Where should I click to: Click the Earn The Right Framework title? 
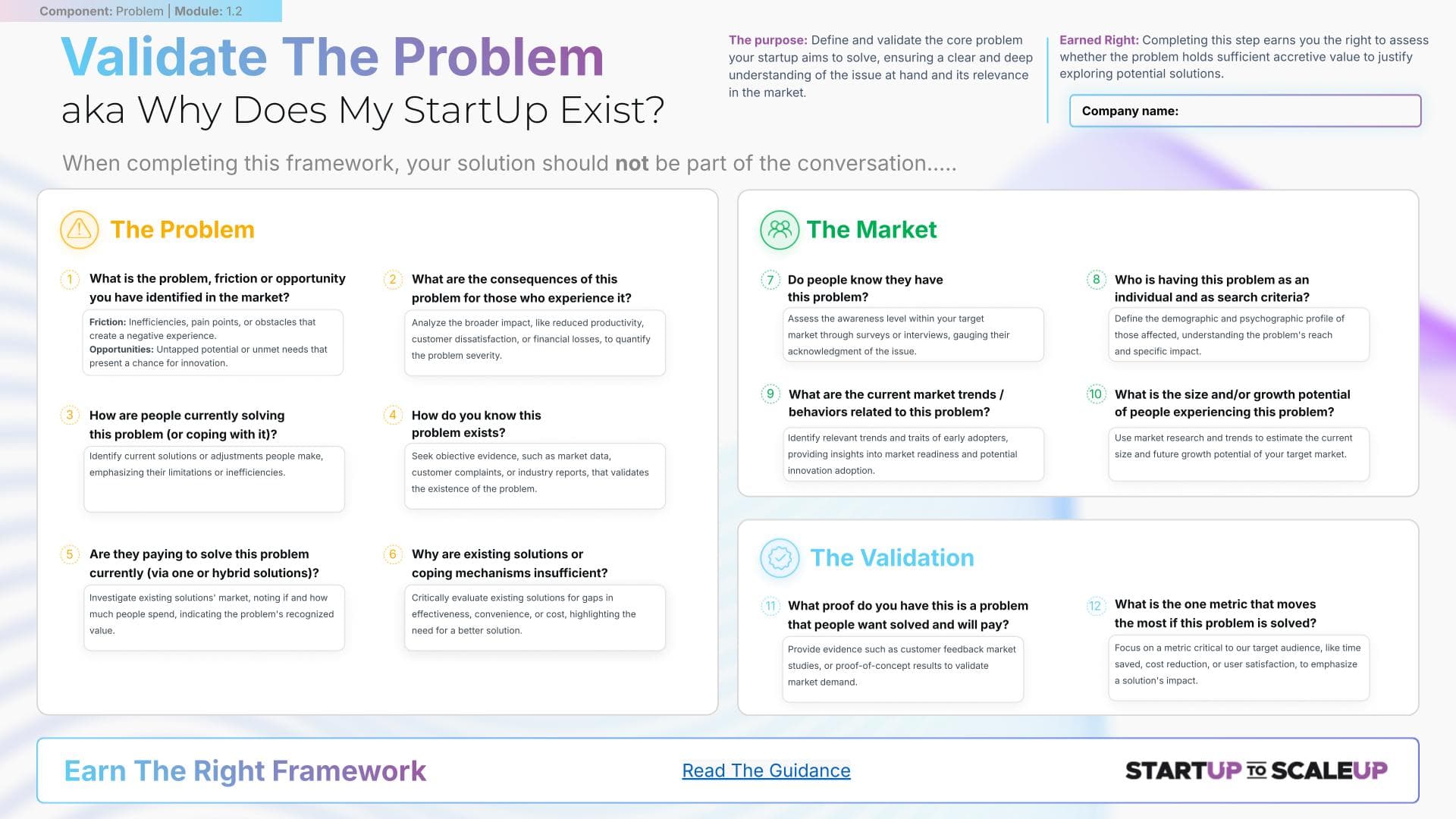click(x=245, y=770)
